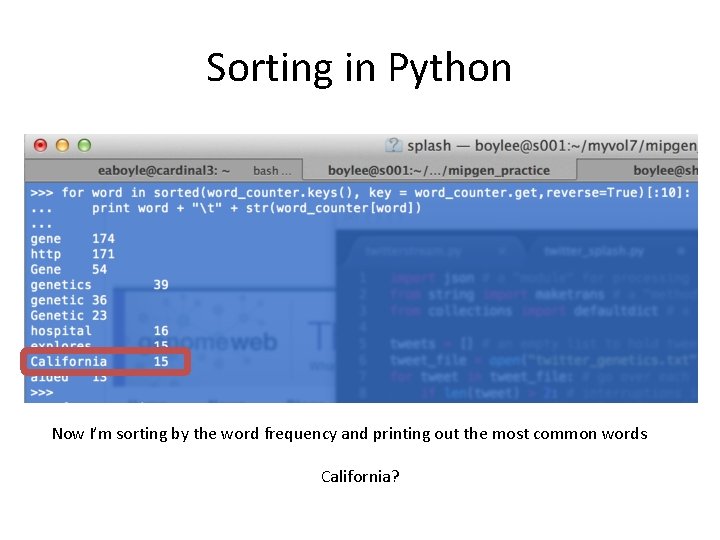Switch to the eaboyle@cardinal3 bash tab

click(x=163, y=170)
